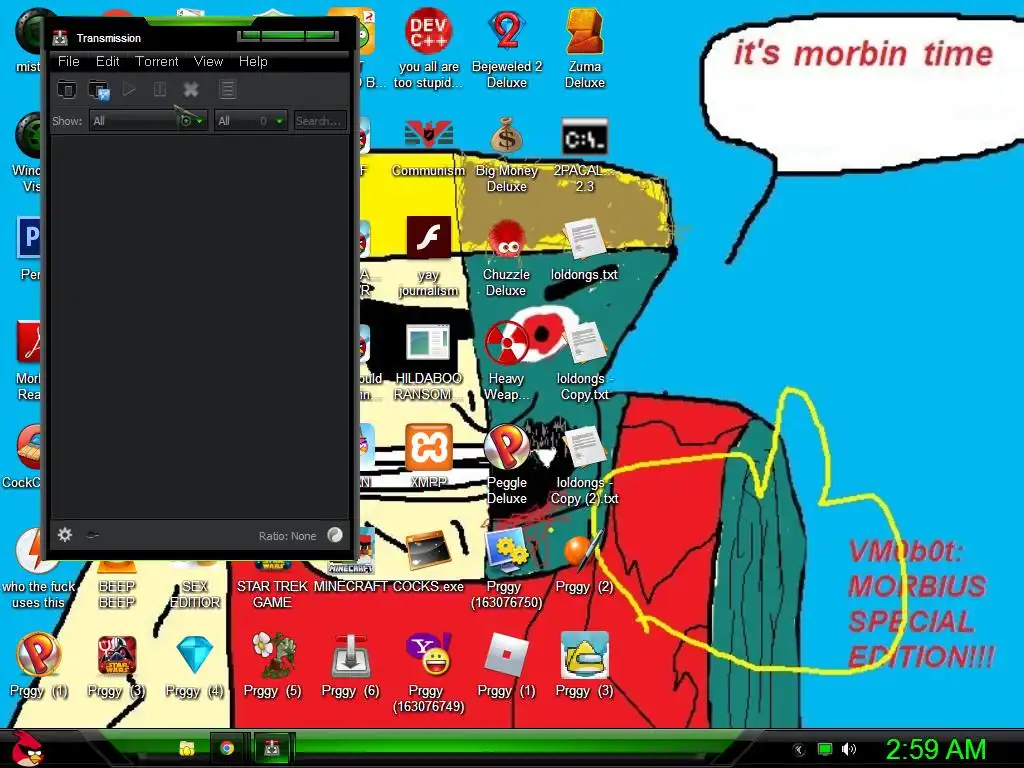Open the DEV C++ desktop icon
1024x768 pixels.
click(428, 49)
